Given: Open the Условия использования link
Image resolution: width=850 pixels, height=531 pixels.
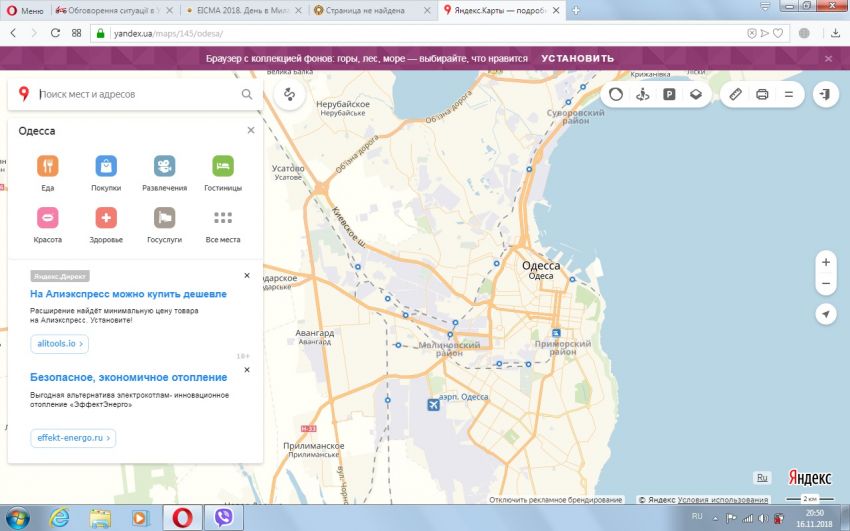Looking at the screenshot, I should click(x=723, y=500).
